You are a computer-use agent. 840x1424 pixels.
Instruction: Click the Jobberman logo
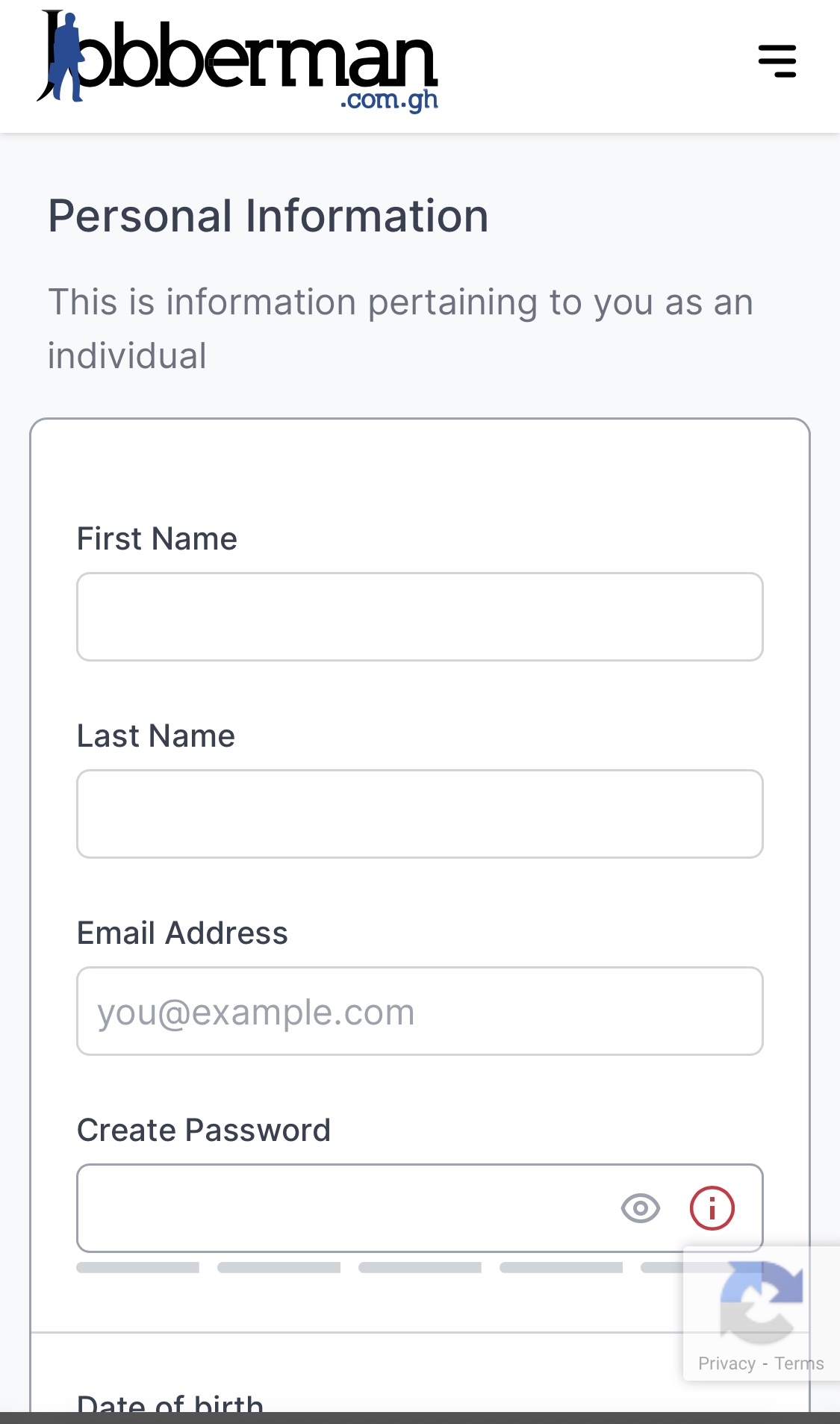237,61
